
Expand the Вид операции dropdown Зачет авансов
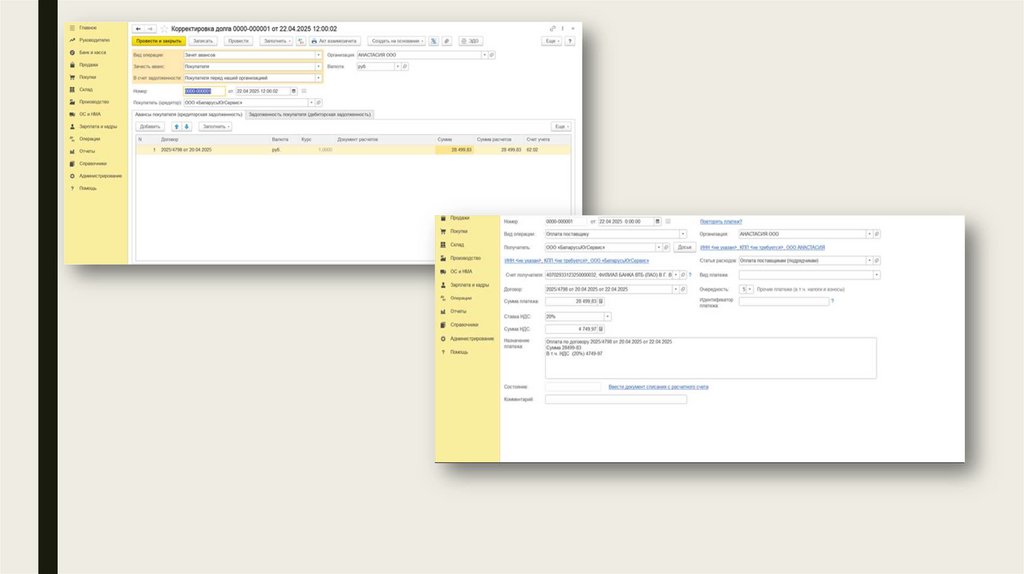pyautogui.click(x=318, y=54)
